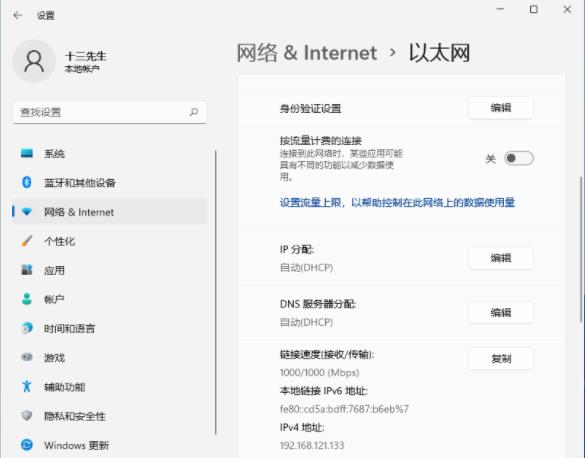Click 编辑 button for IP 分配
585x458 pixels.
point(501,258)
